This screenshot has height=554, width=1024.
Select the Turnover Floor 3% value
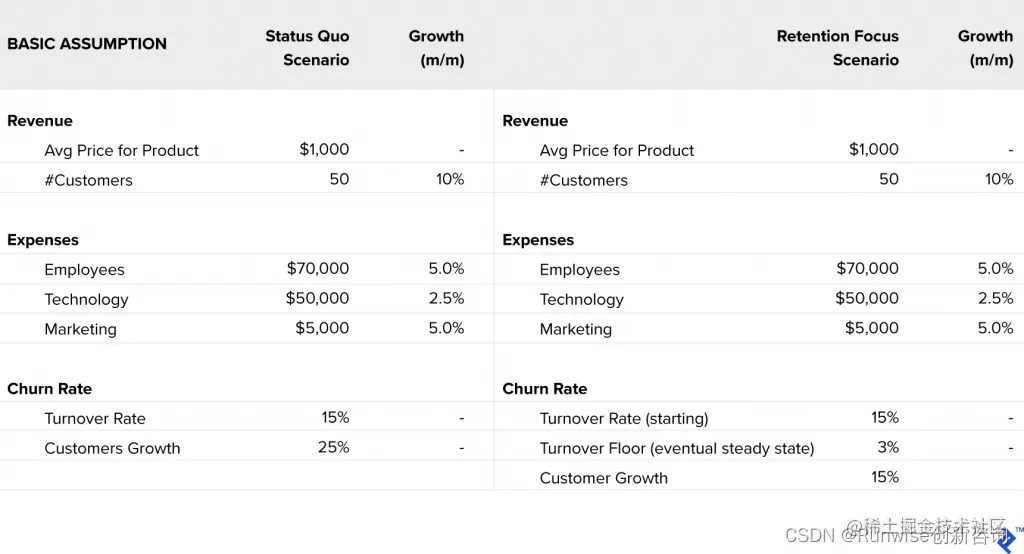[x=888, y=448]
